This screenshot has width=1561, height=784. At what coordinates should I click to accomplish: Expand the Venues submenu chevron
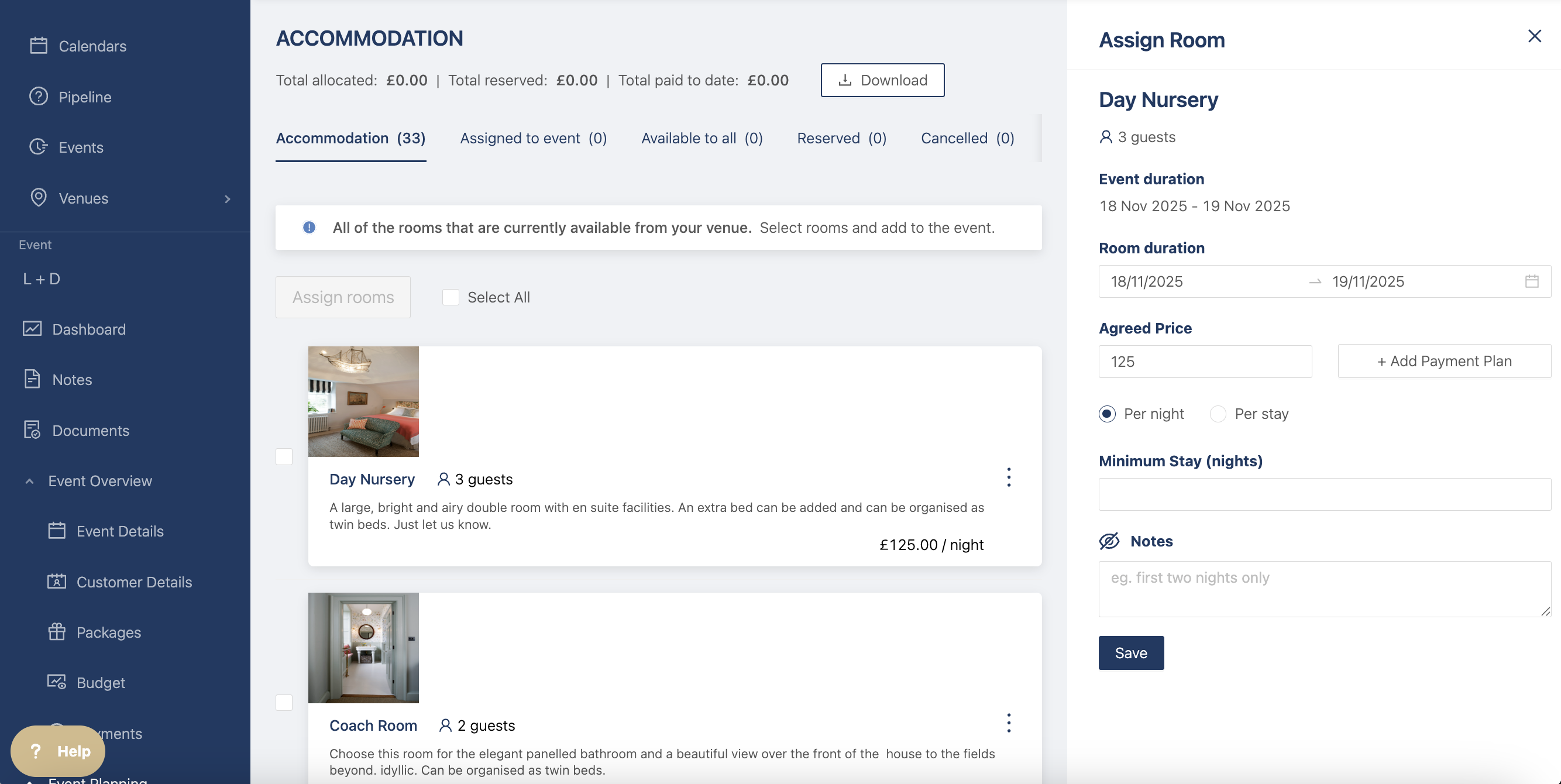pyautogui.click(x=227, y=199)
